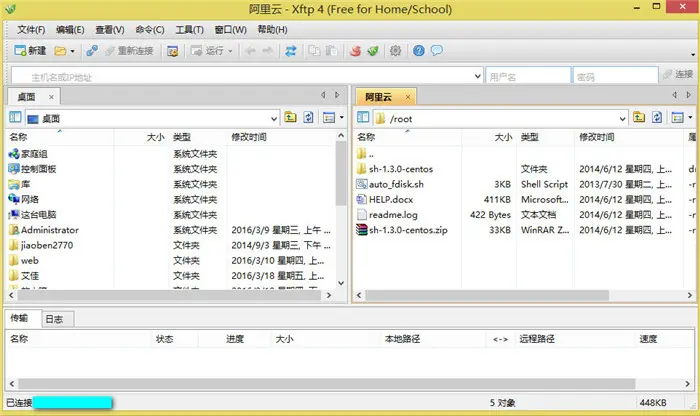
Task: Toggle folder tree icon in local pane
Action: 15,117
